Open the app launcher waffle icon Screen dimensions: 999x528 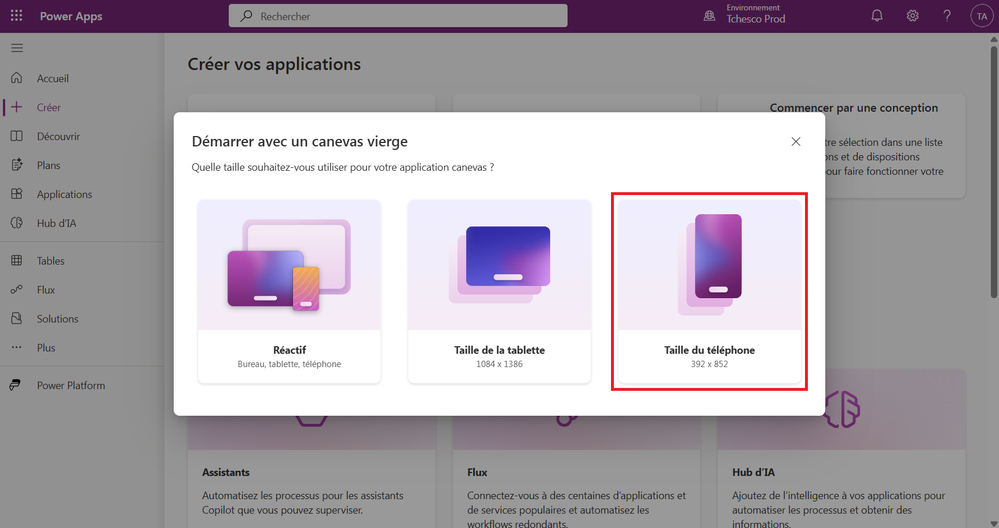coord(17,16)
